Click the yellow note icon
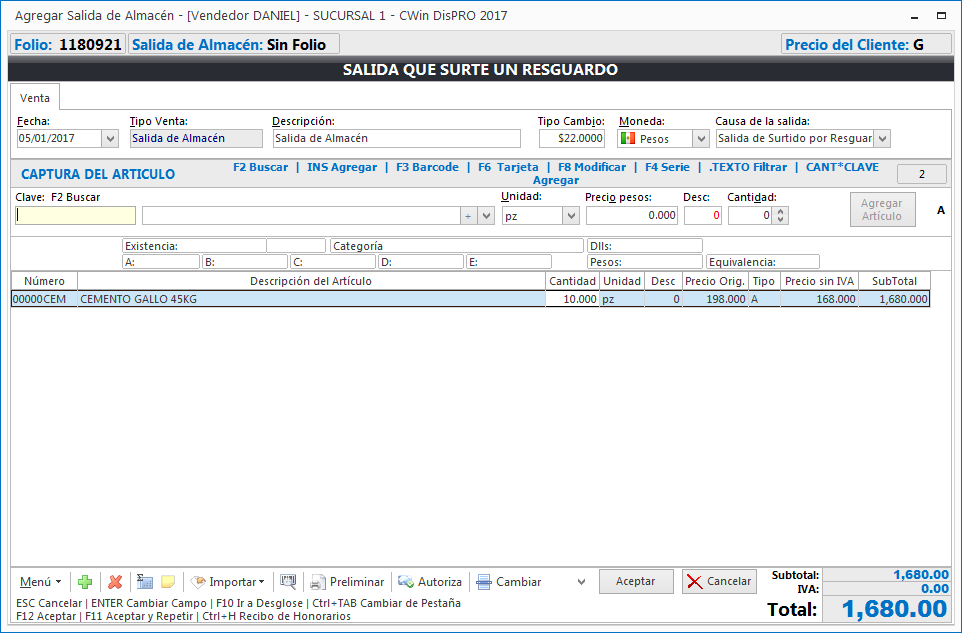 point(168,582)
